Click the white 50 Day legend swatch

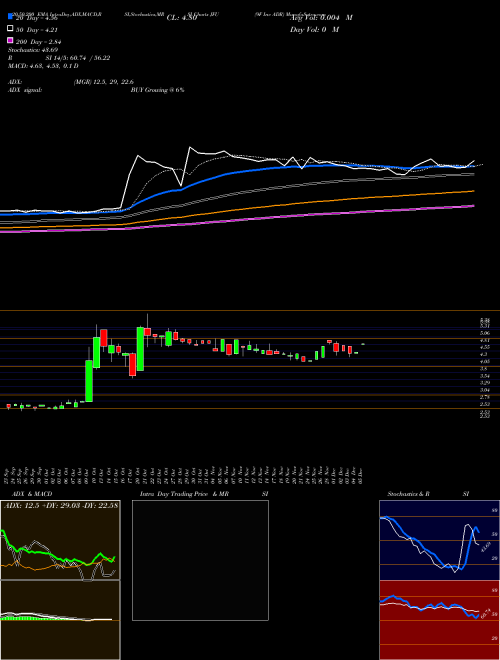[10, 29]
